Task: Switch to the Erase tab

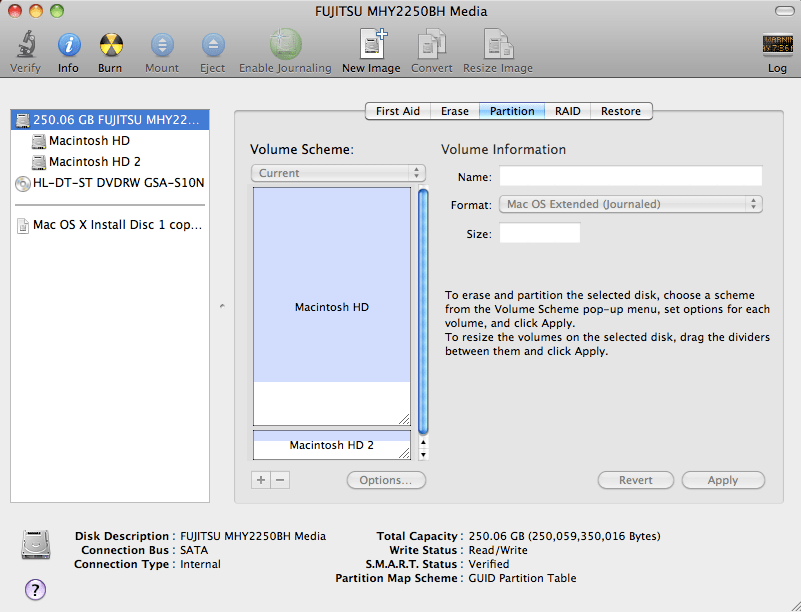Action: (x=455, y=111)
